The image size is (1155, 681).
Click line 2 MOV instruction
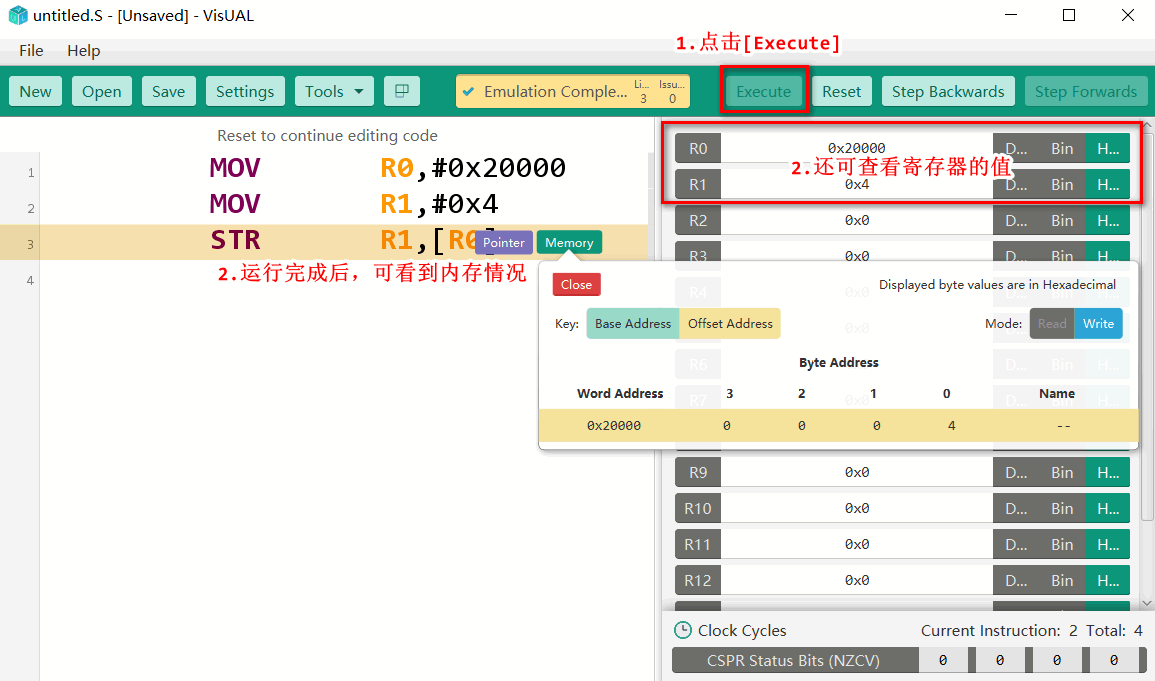235,204
